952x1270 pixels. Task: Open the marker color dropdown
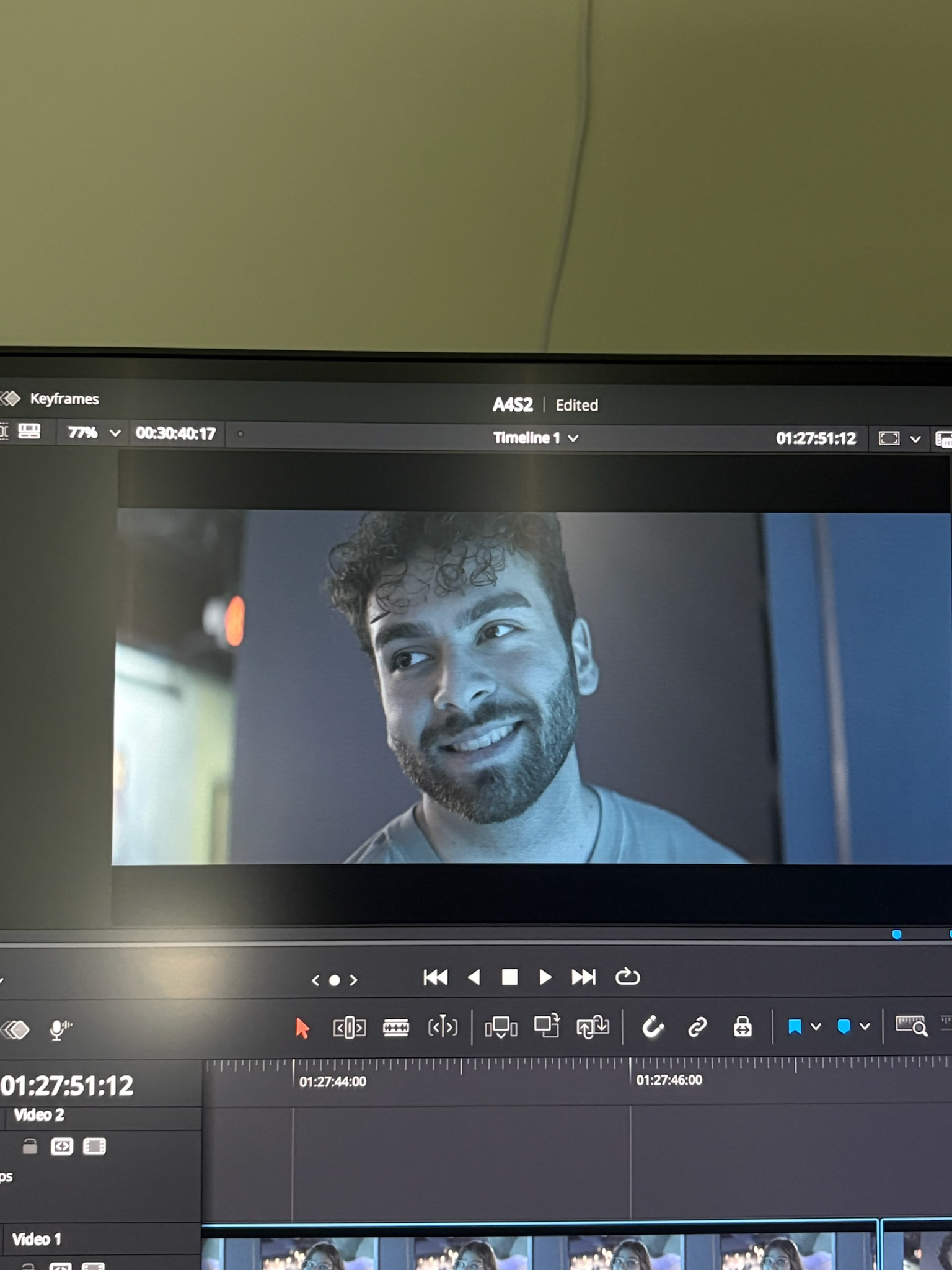coord(865,1026)
